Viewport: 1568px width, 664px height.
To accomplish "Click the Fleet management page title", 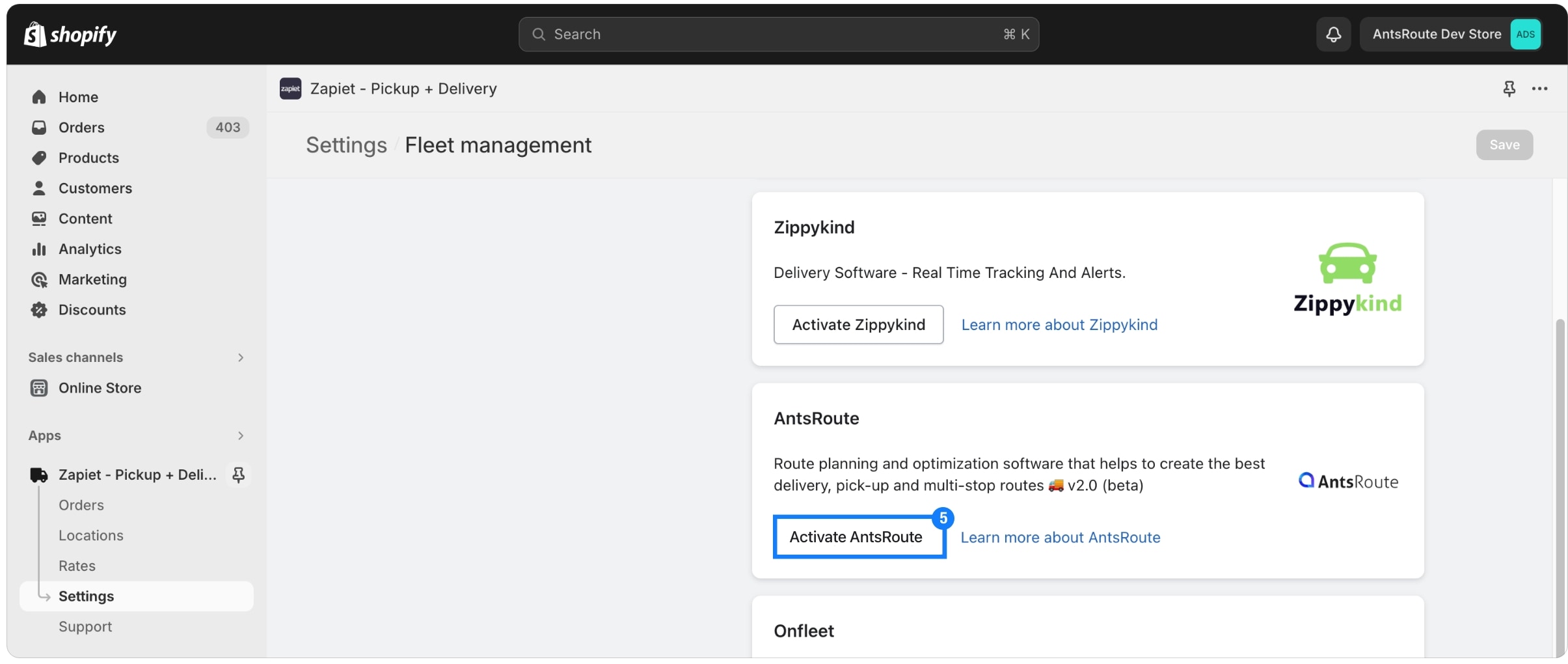I will tap(498, 145).
